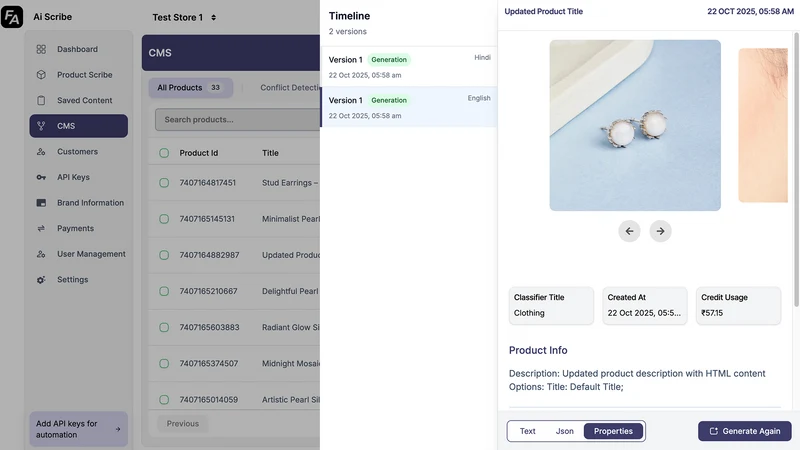800x450 pixels.
Task: Click the Minimalist Pearl product title
Action: point(291,219)
